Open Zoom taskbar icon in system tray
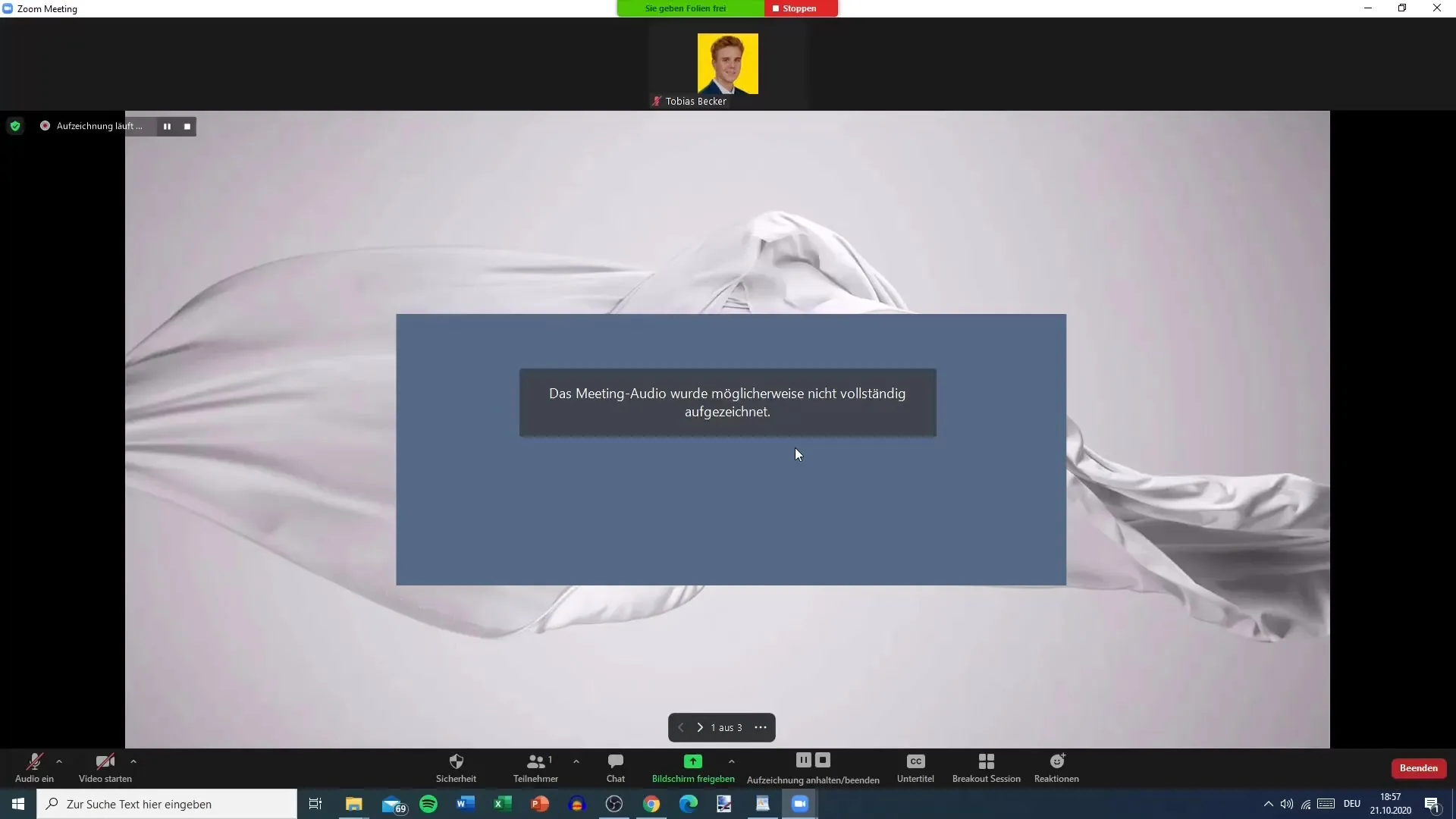The image size is (1456, 819). (800, 803)
